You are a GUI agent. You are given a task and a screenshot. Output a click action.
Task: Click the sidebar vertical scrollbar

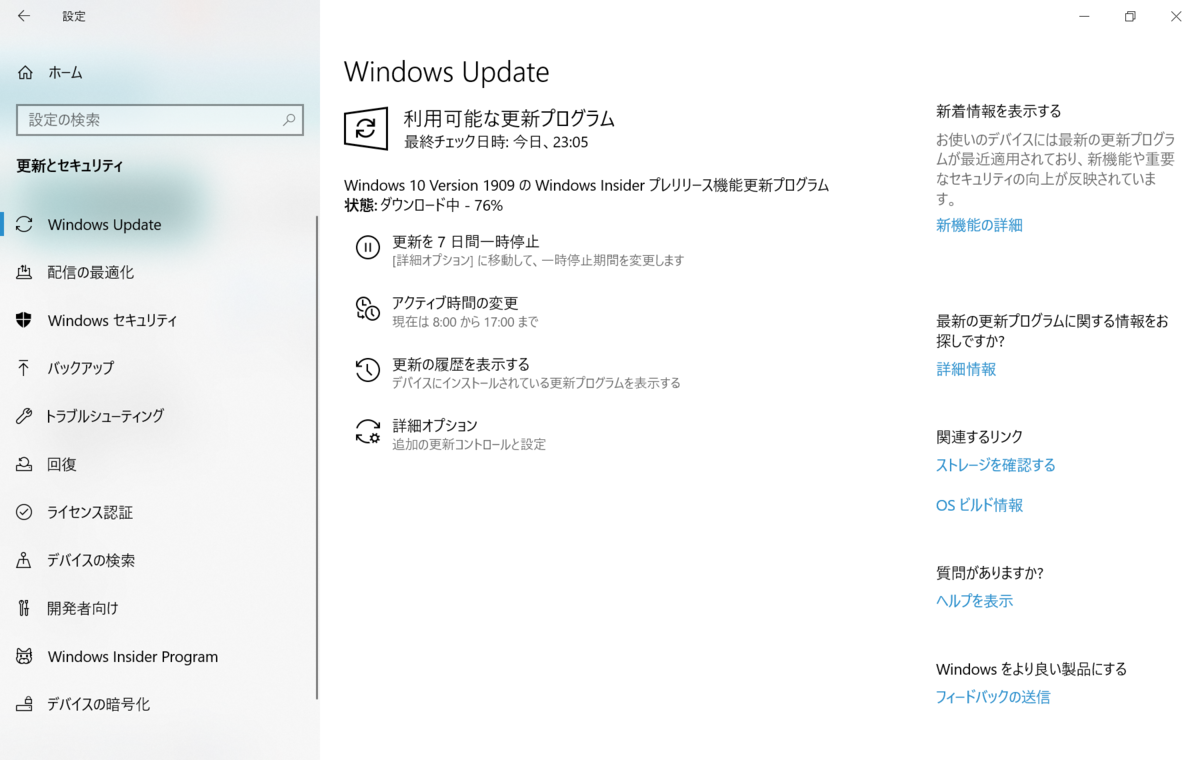click(x=317, y=458)
